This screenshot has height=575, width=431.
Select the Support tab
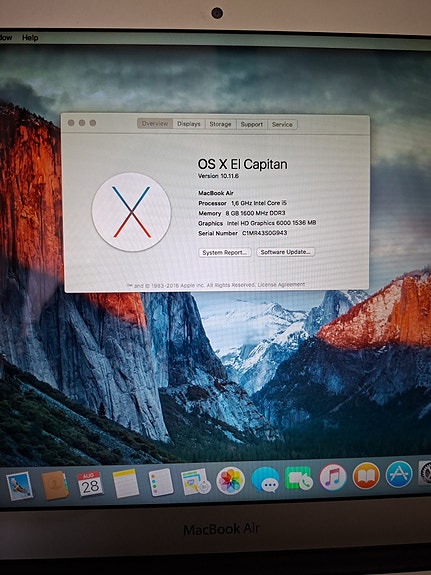[x=252, y=124]
